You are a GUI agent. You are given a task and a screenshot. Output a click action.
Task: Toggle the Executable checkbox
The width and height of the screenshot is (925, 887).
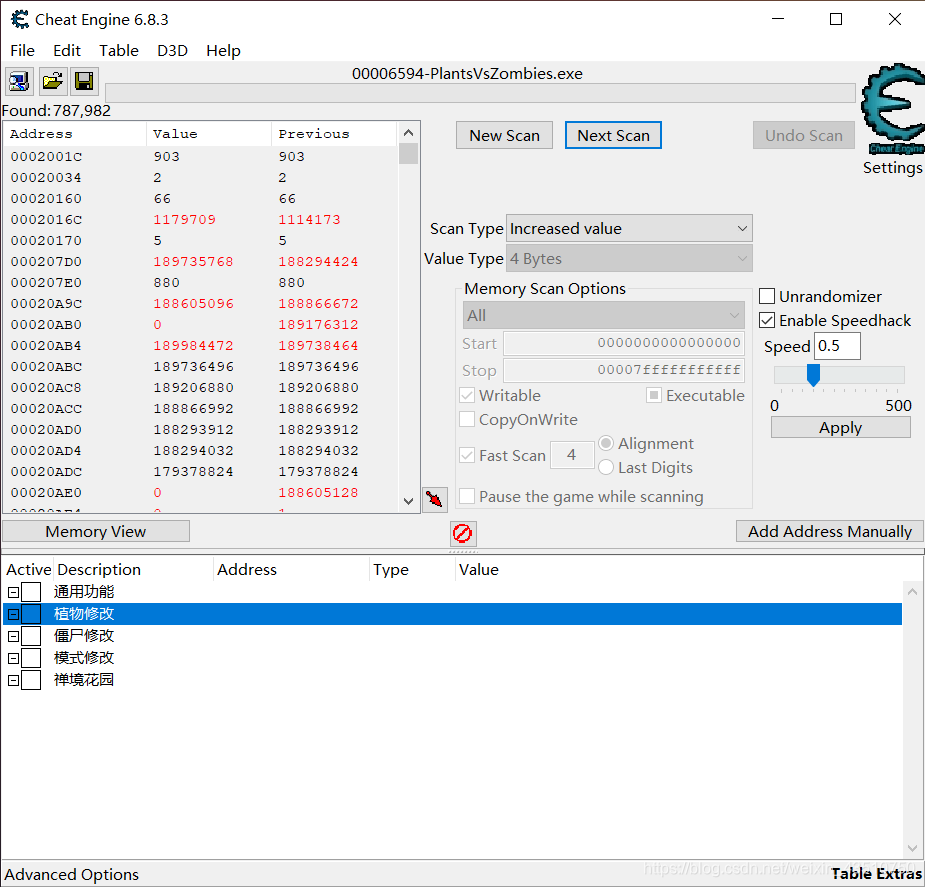pos(654,395)
